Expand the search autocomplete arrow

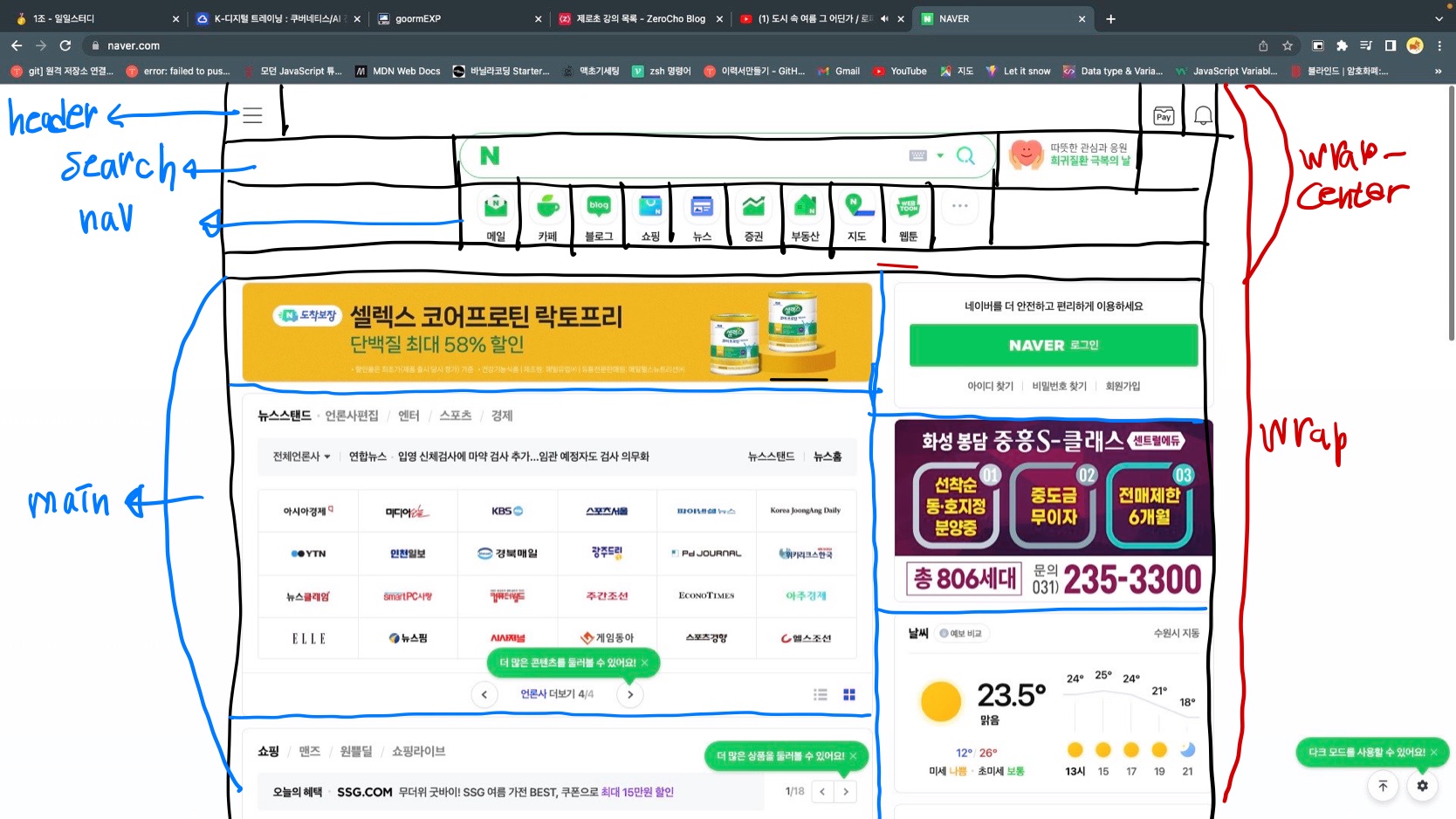tap(940, 155)
